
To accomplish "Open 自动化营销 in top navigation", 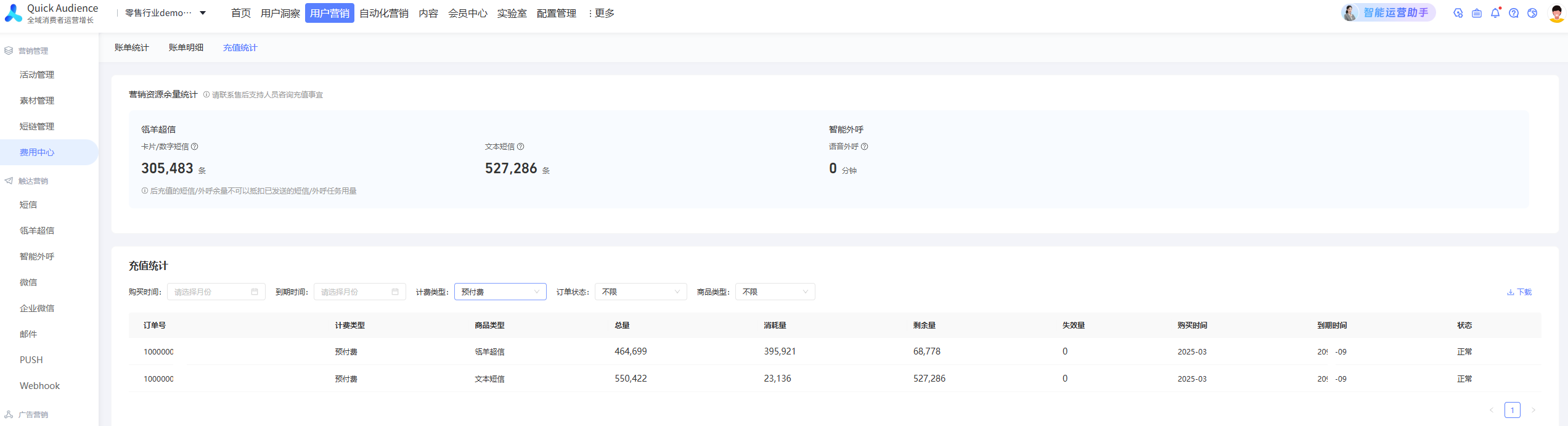I will point(384,13).
